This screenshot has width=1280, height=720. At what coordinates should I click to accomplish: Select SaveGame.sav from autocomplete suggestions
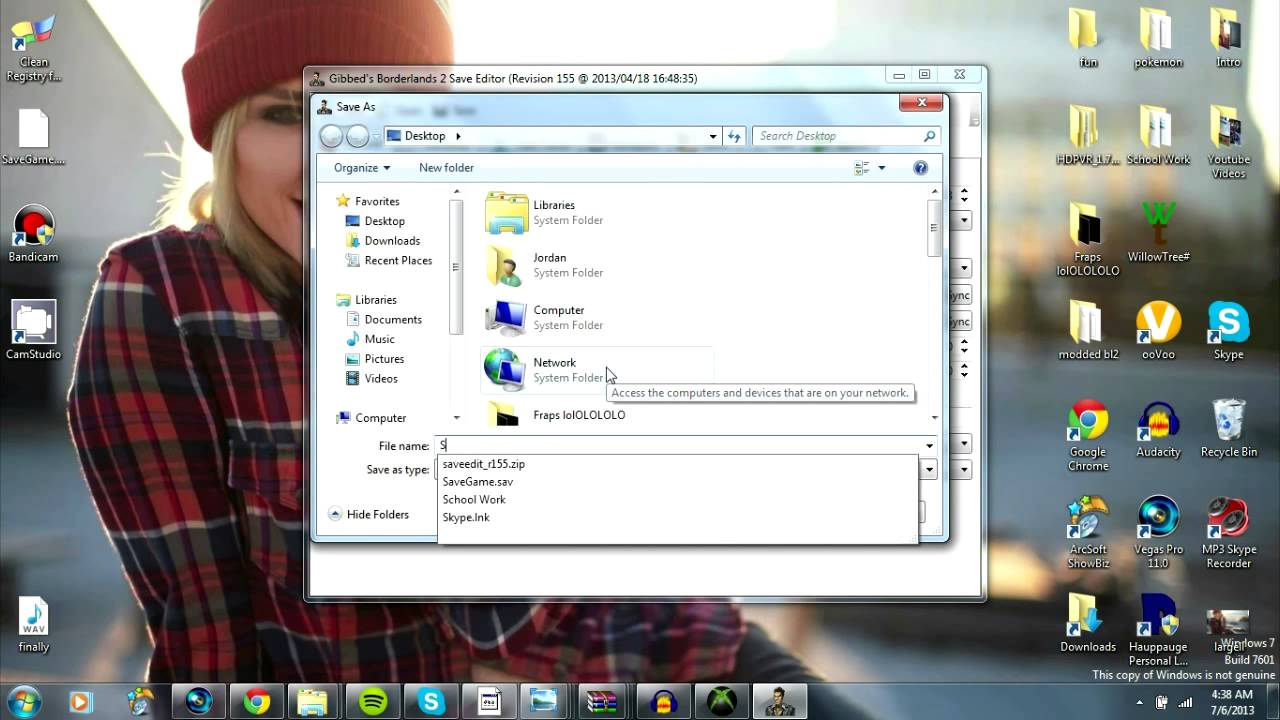coord(477,482)
